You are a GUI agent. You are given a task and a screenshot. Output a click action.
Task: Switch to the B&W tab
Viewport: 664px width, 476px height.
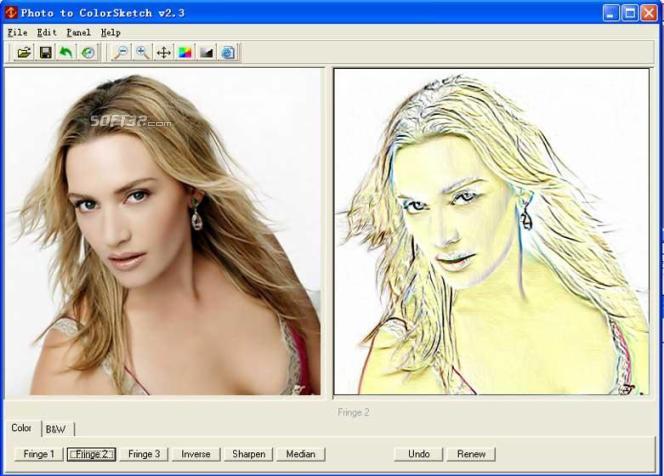(58, 429)
